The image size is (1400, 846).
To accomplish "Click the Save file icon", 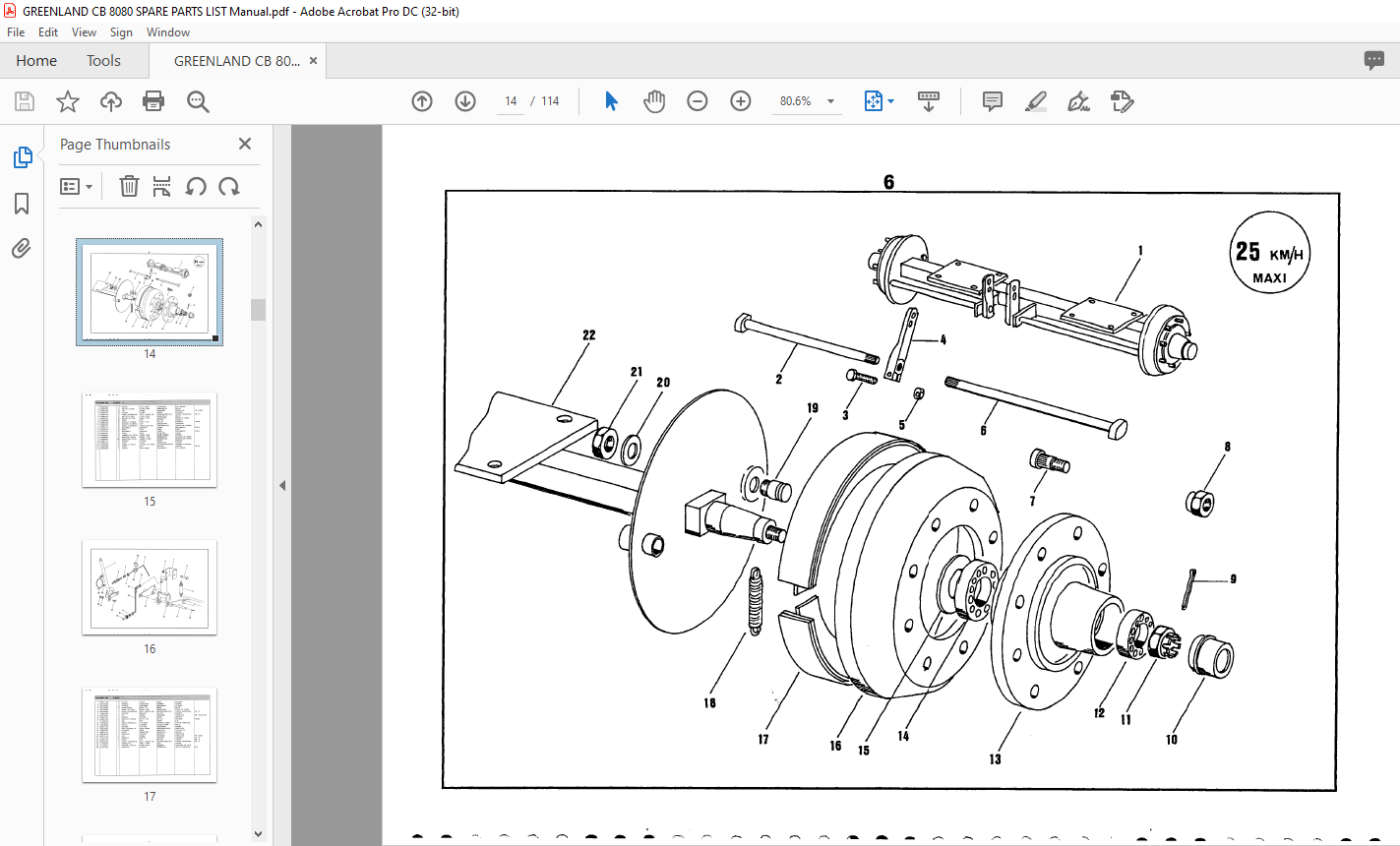I will click(x=25, y=101).
